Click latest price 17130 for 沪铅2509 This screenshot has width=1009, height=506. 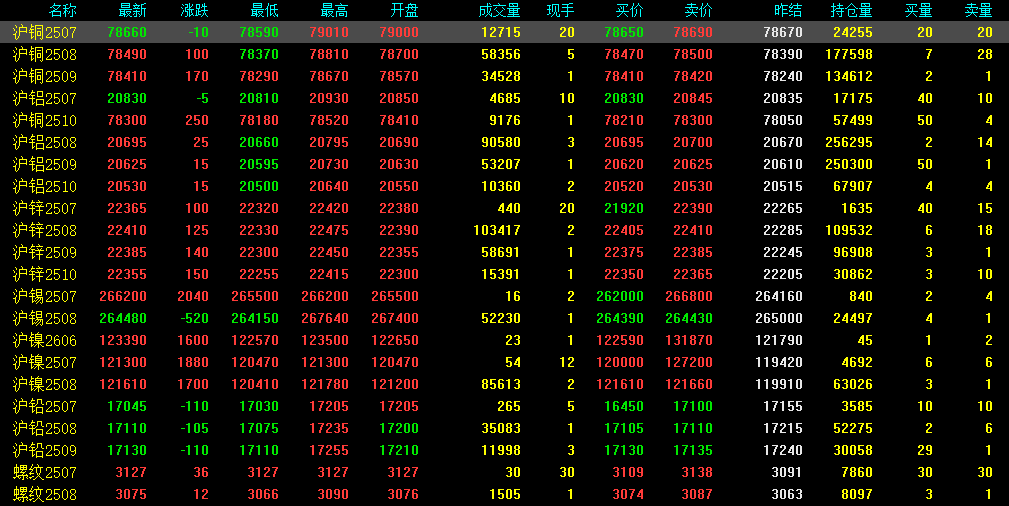point(127,451)
